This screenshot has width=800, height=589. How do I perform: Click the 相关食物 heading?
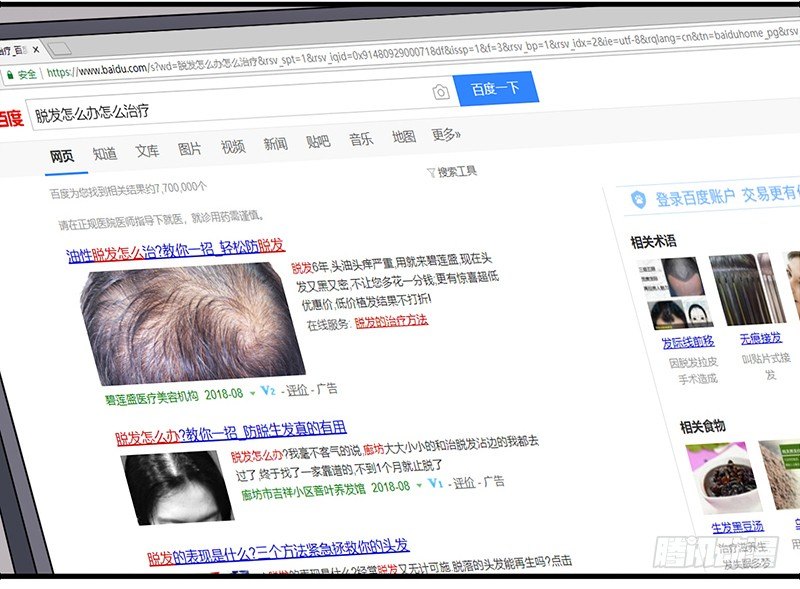(x=702, y=426)
